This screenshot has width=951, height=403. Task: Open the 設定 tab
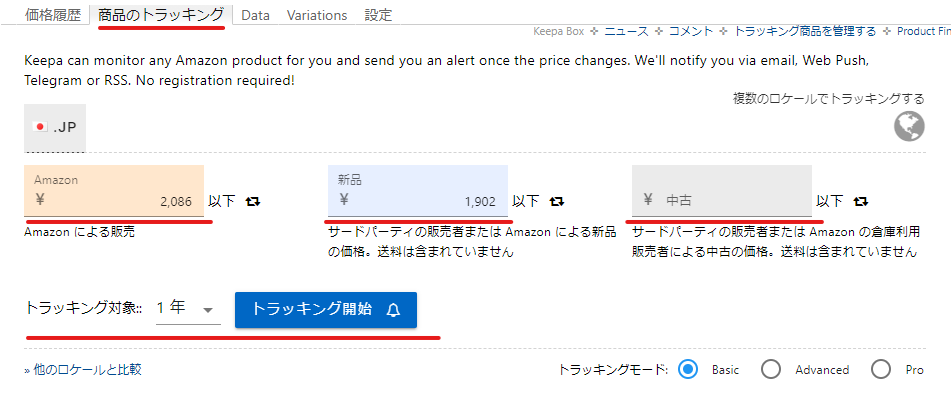[378, 15]
